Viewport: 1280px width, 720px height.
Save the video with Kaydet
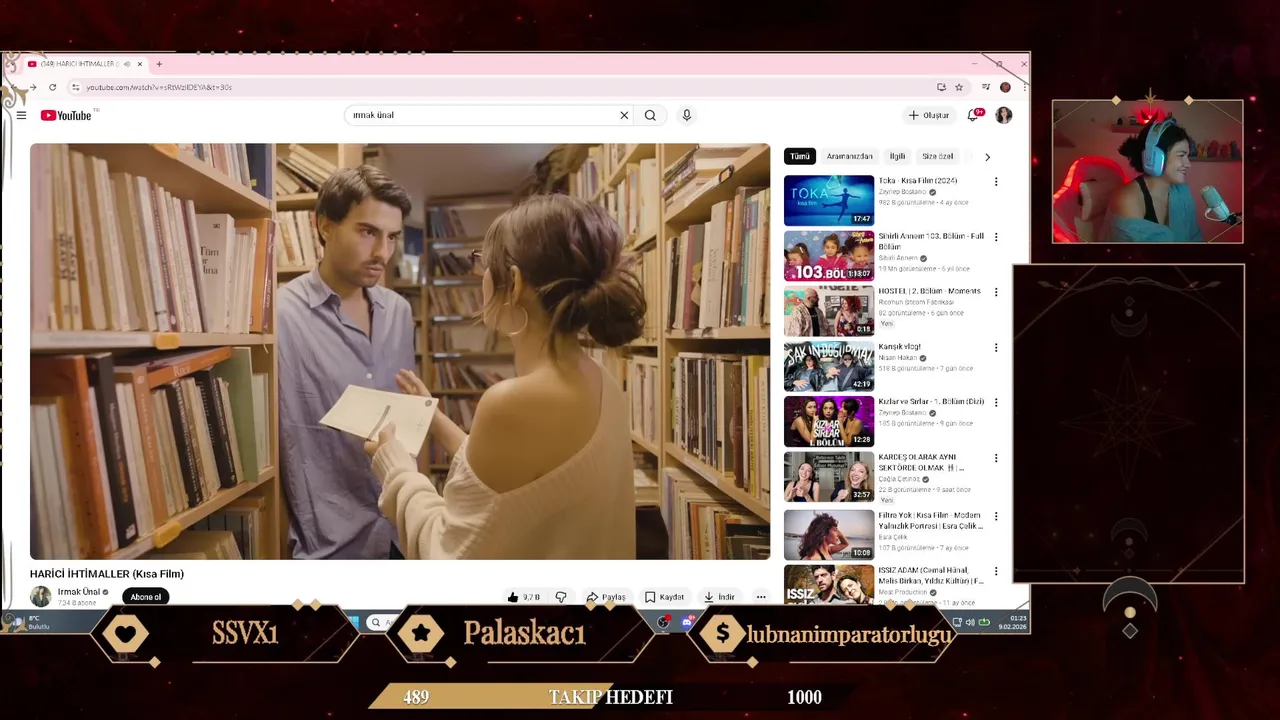click(x=664, y=597)
